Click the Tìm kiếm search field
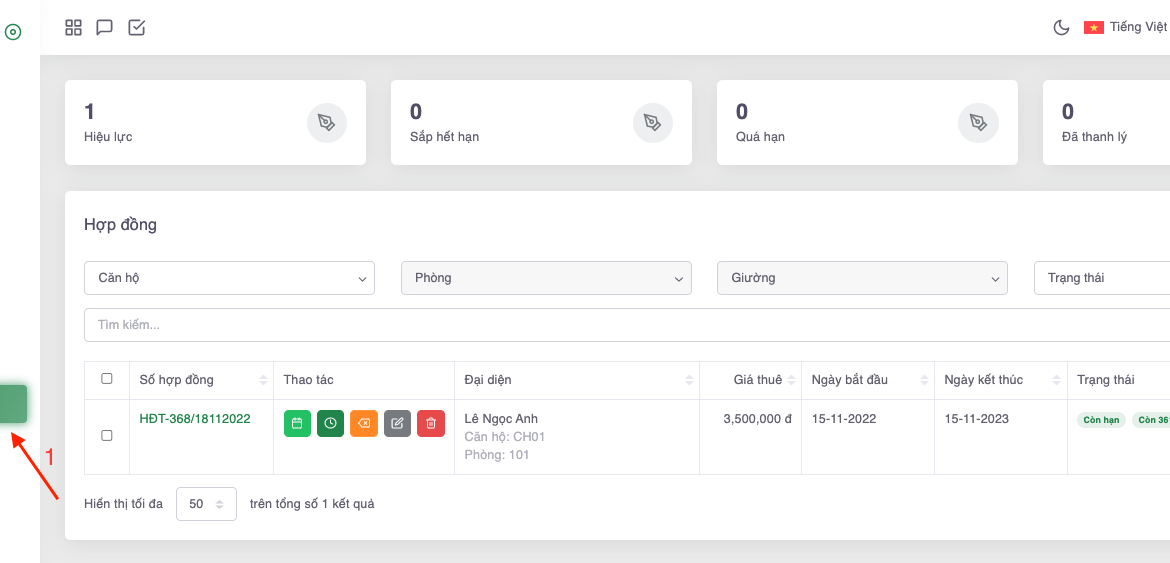 [x=620, y=325]
